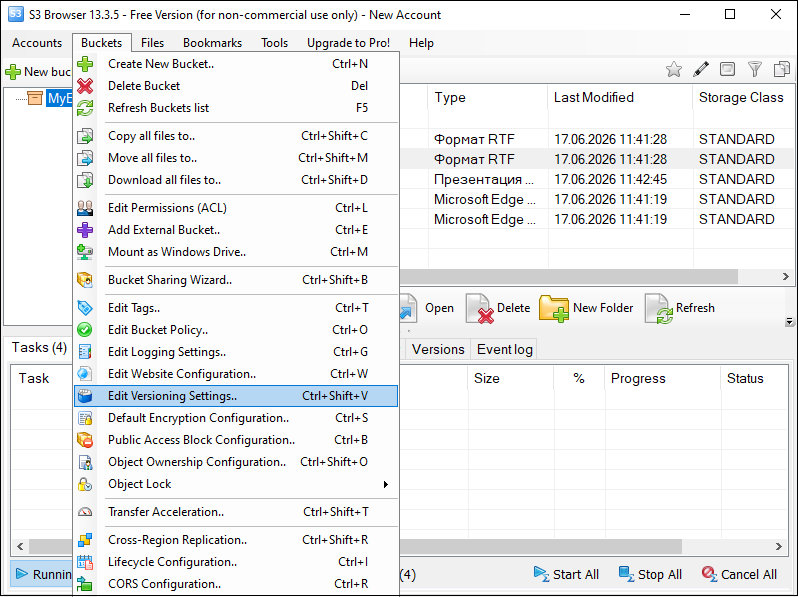Image resolution: width=798 pixels, height=597 pixels.
Task: Open the Accounts menu
Action: point(37,43)
